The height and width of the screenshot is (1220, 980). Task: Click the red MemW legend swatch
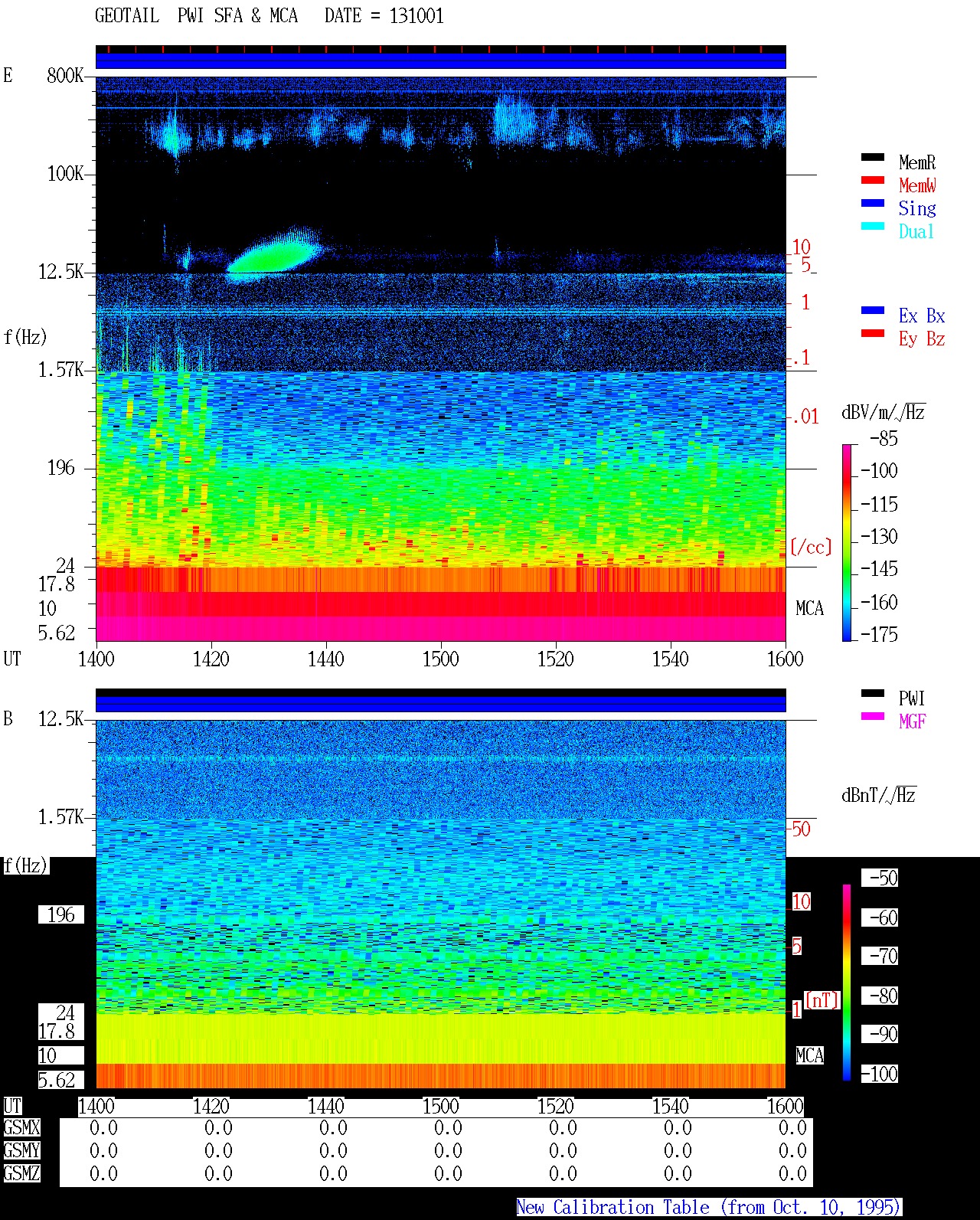[872, 180]
